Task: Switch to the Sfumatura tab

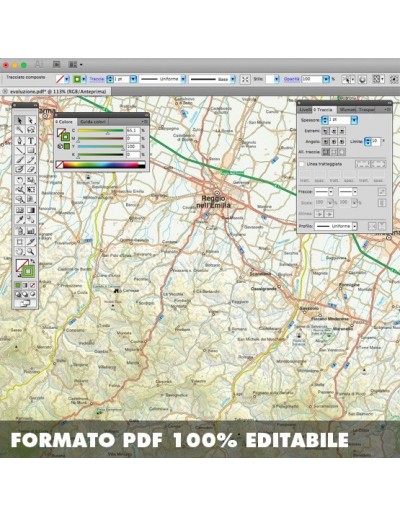Action: (347, 110)
